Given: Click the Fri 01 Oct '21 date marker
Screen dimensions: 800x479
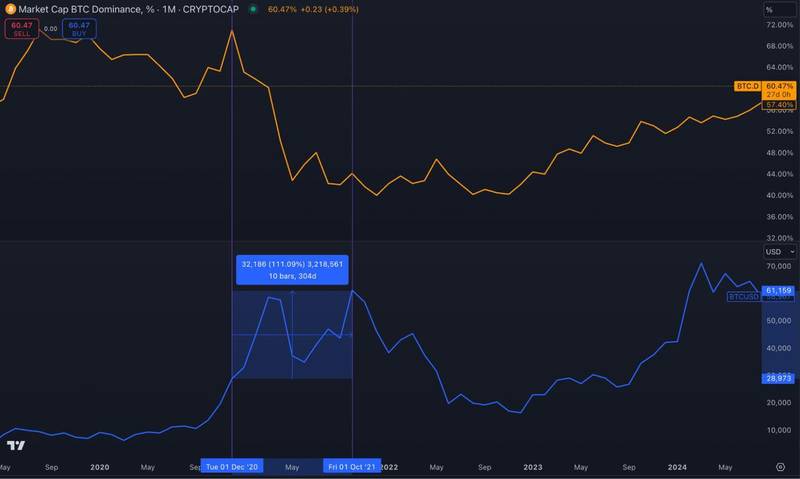Looking at the screenshot, I should [352, 467].
